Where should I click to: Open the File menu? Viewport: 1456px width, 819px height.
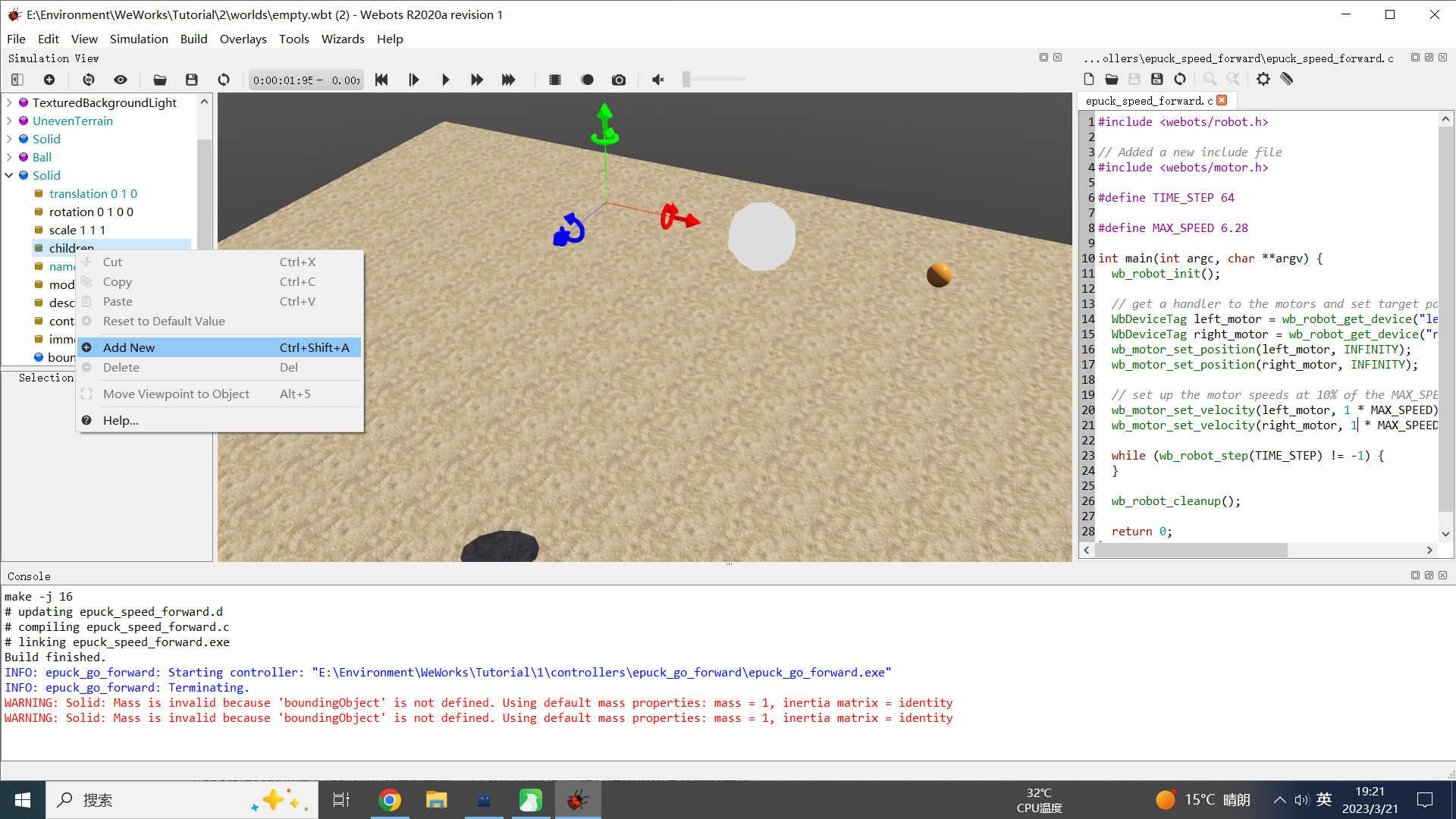(16, 39)
